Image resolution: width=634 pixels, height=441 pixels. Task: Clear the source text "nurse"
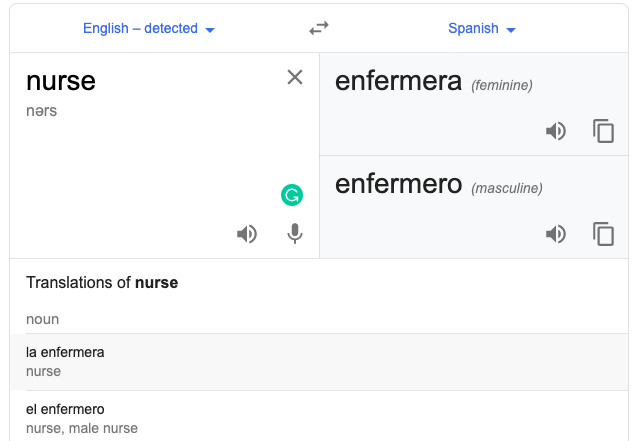tap(295, 77)
